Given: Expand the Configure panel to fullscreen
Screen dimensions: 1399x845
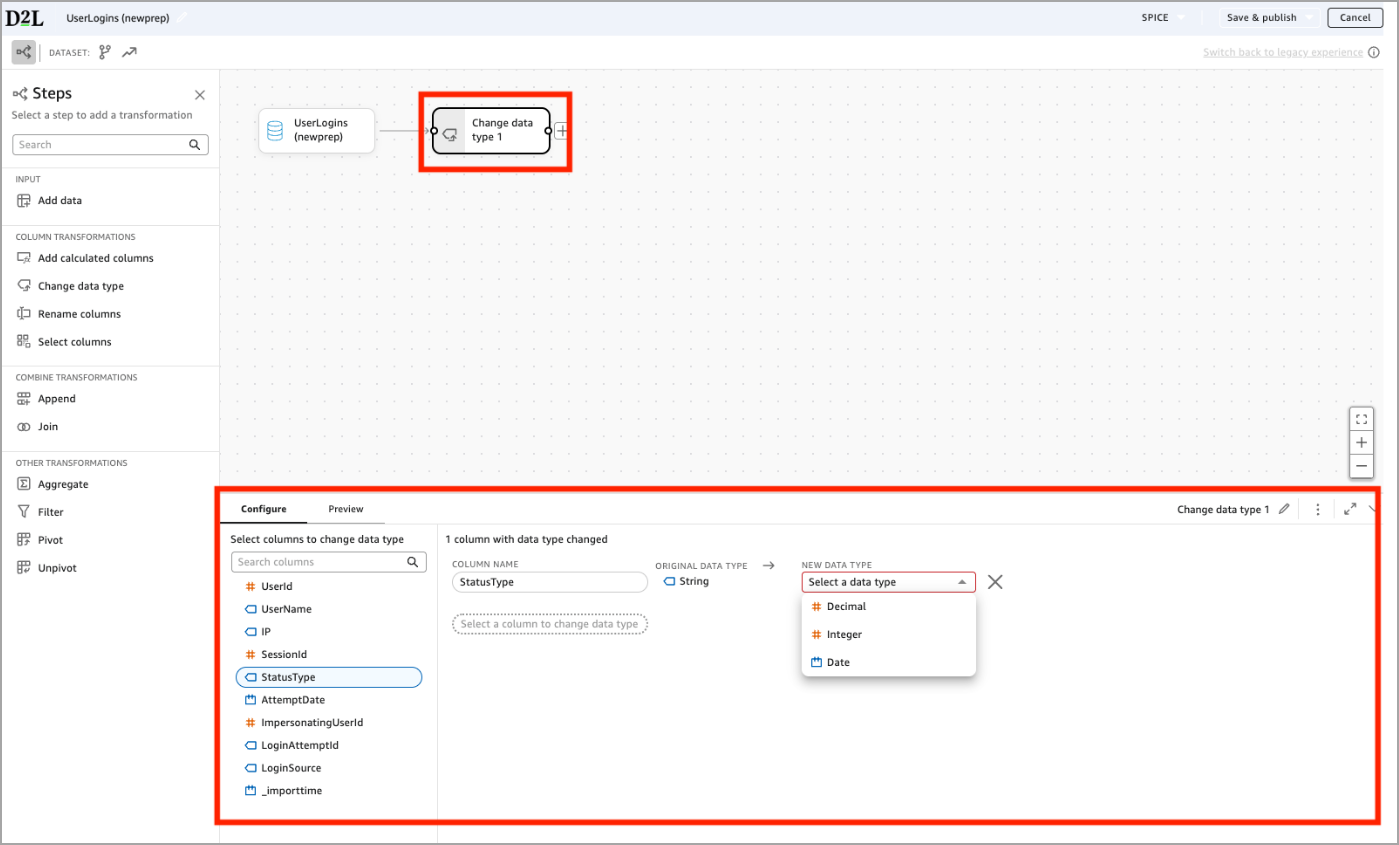Looking at the screenshot, I should (1349, 509).
